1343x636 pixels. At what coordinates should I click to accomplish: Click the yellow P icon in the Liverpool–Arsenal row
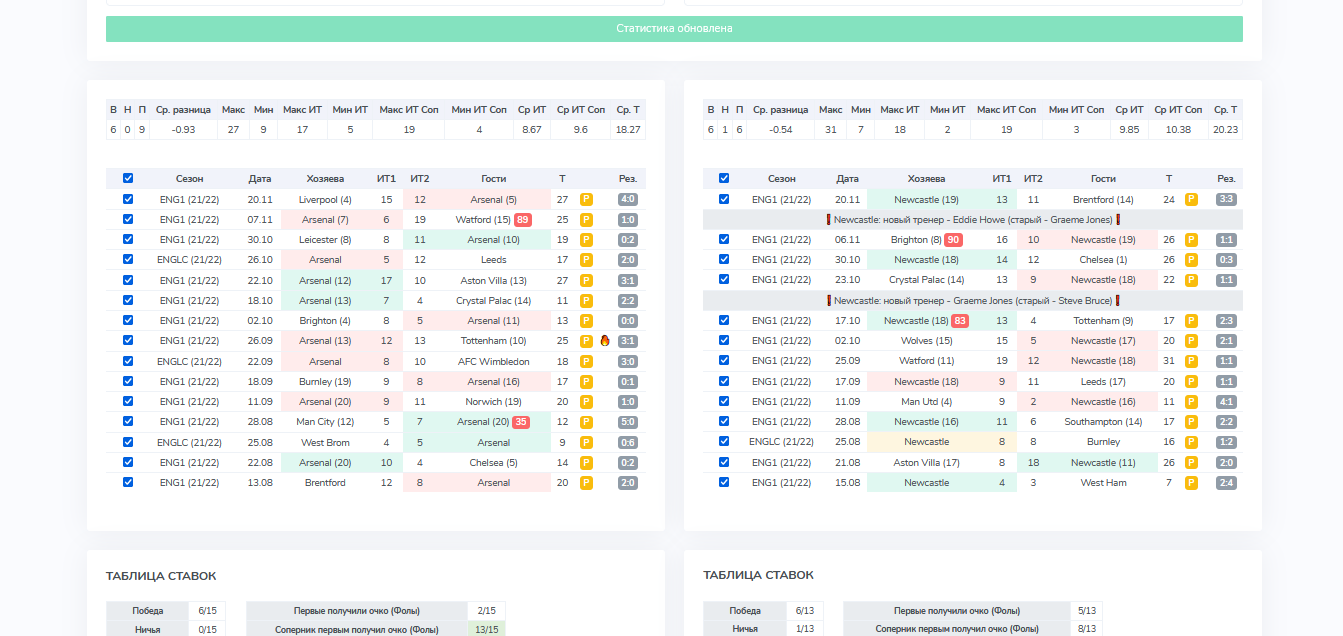coord(587,199)
